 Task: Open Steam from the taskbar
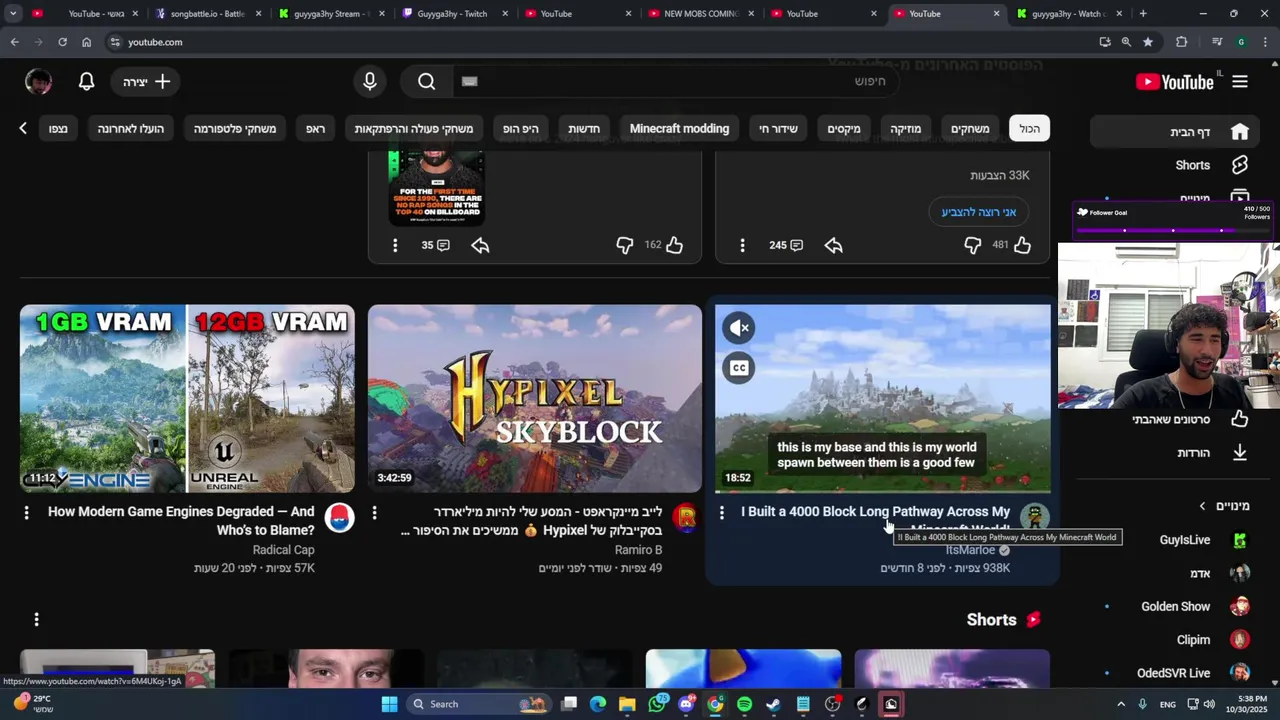(773, 704)
